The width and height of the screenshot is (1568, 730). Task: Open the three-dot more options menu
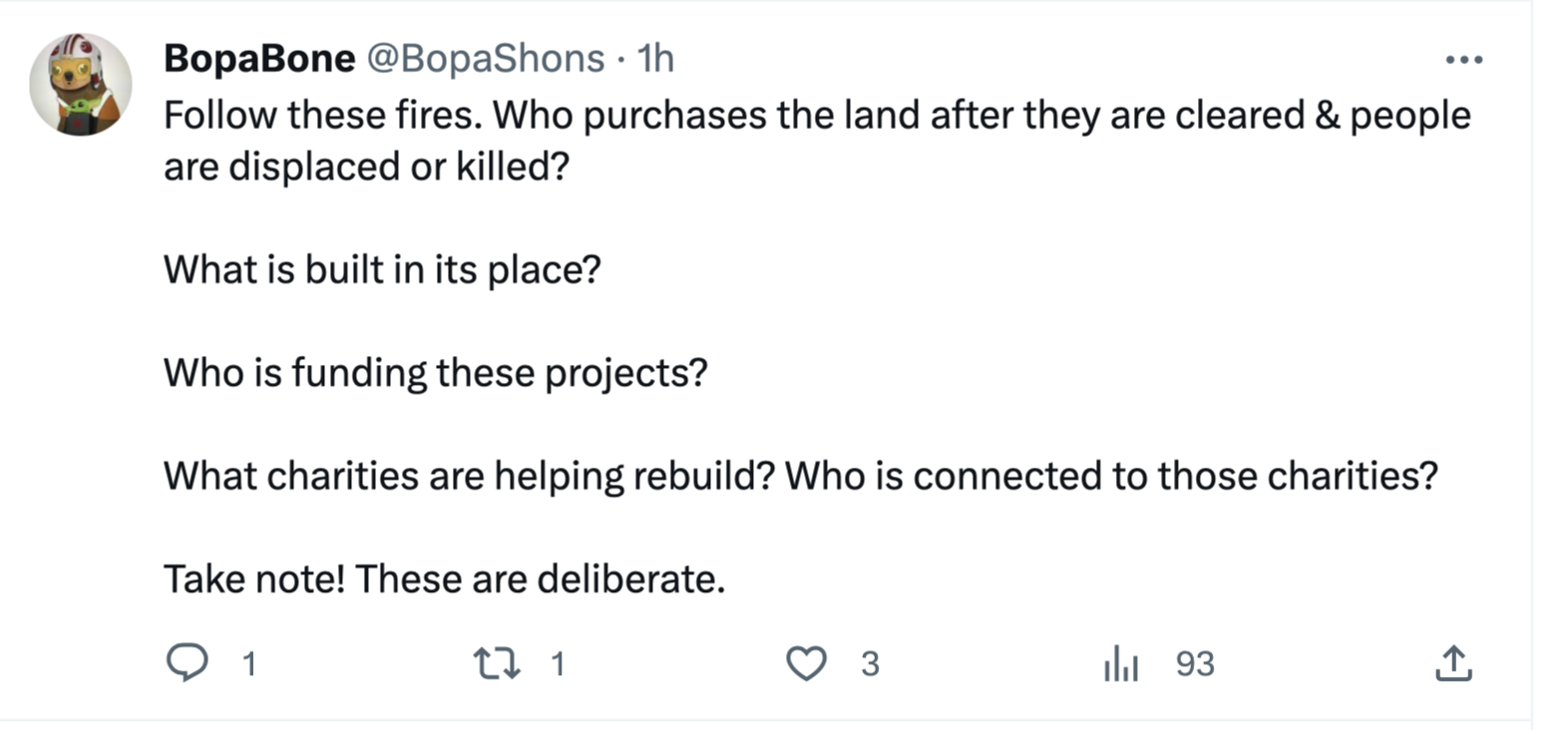[1463, 60]
